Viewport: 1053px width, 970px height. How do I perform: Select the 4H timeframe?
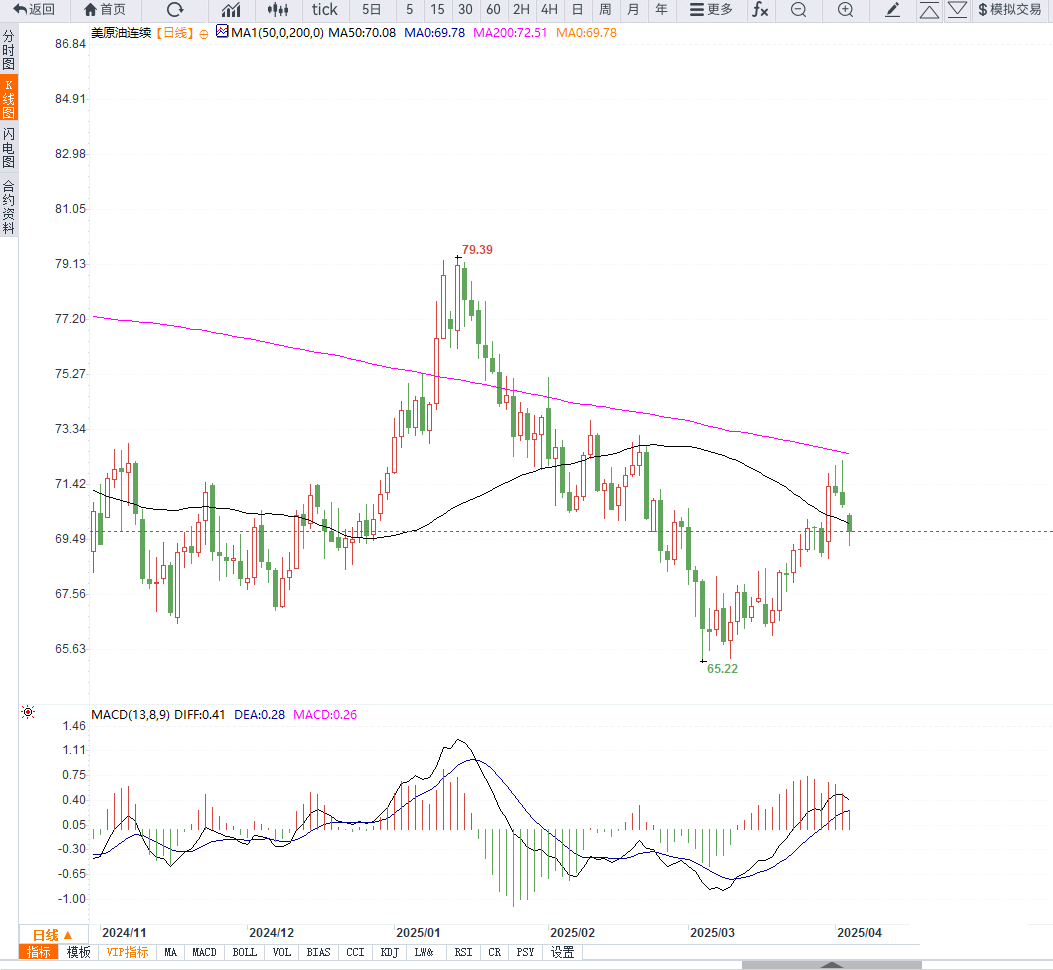(x=549, y=9)
